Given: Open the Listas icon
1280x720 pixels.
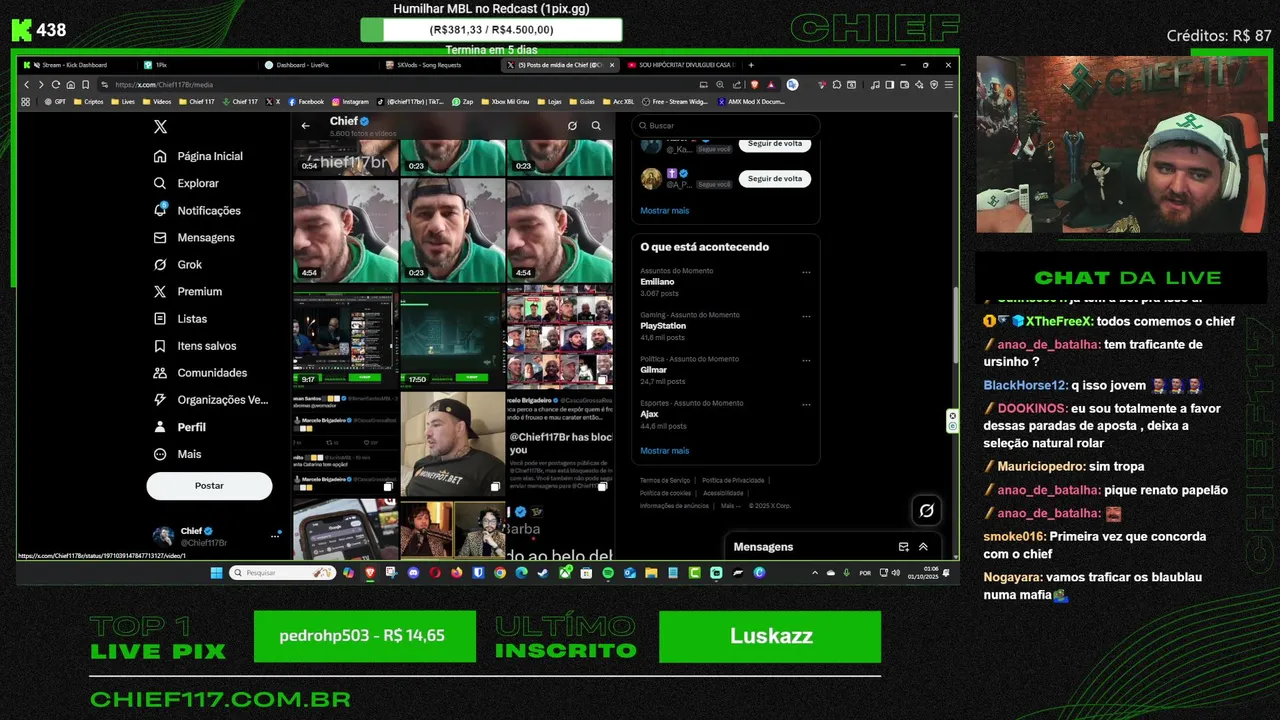Looking at the screenshot, I should 160,318.
